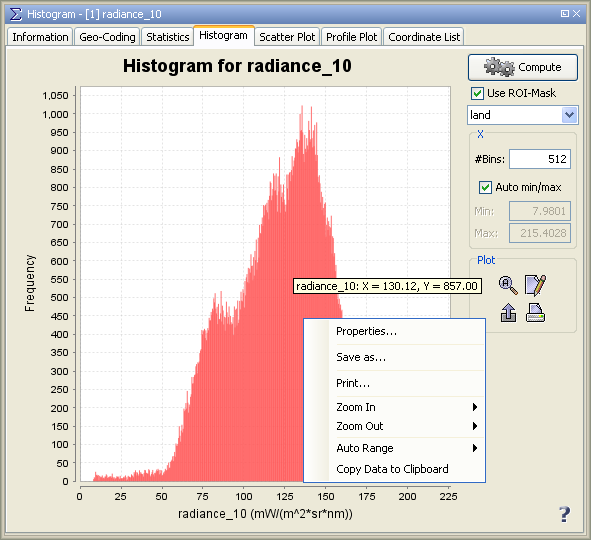Uncheck the Auto min/max checkbox
The width and height of the screenshot is (591, 540).
point(485,187)
